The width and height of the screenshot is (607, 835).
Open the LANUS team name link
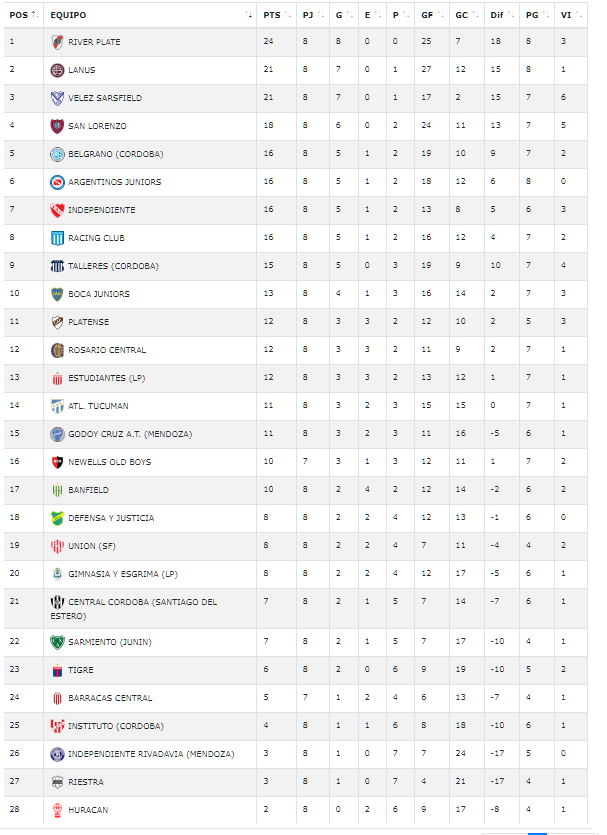pyautogui.click(x=82, y=70)
